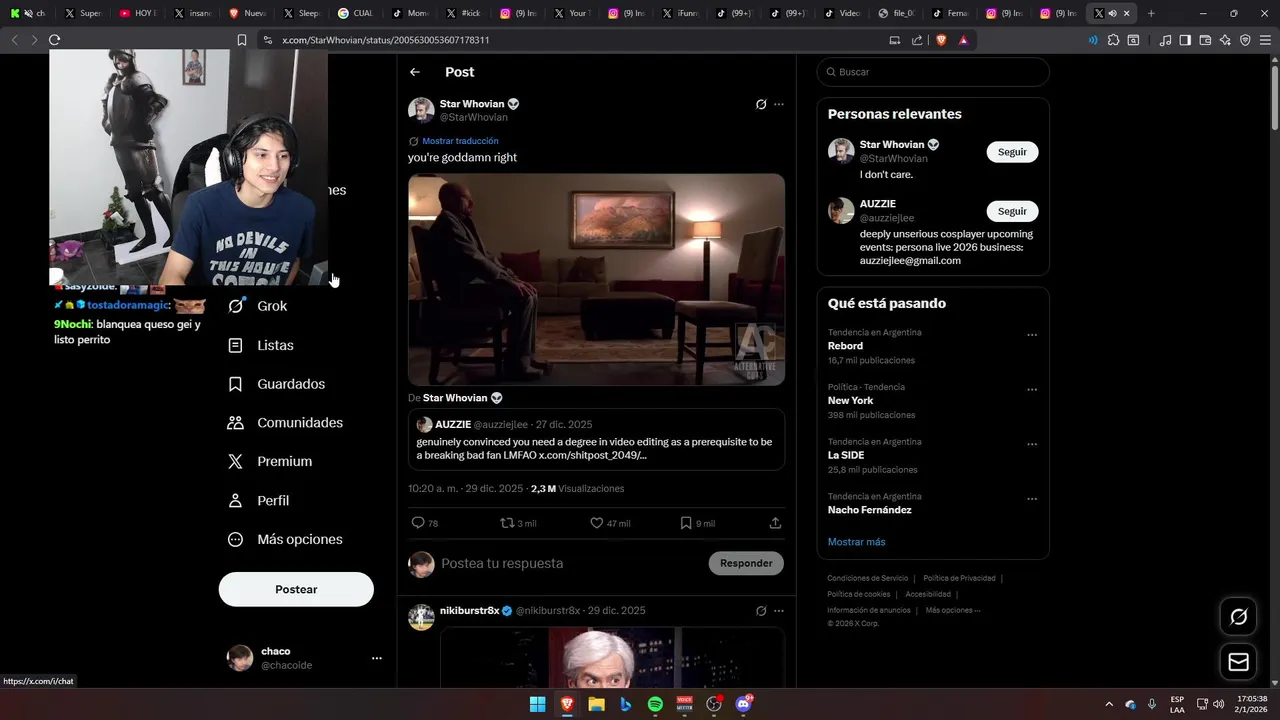Image resolution: width=1280 pixels, height=720 pixels.
Task: Switch to the CUAL Google tab
Action: click(x=355, y=13)
